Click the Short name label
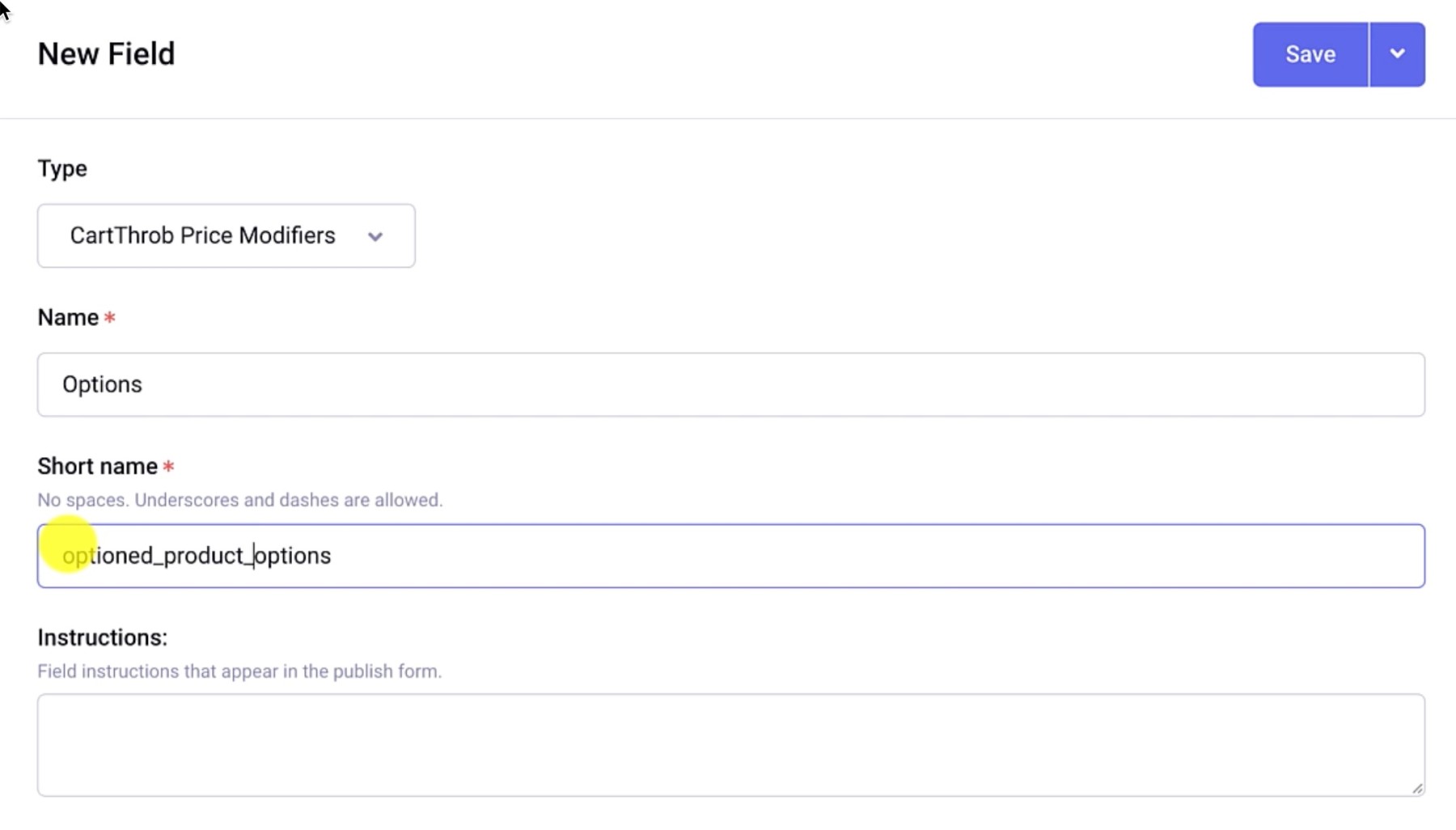 click(96, 466)
